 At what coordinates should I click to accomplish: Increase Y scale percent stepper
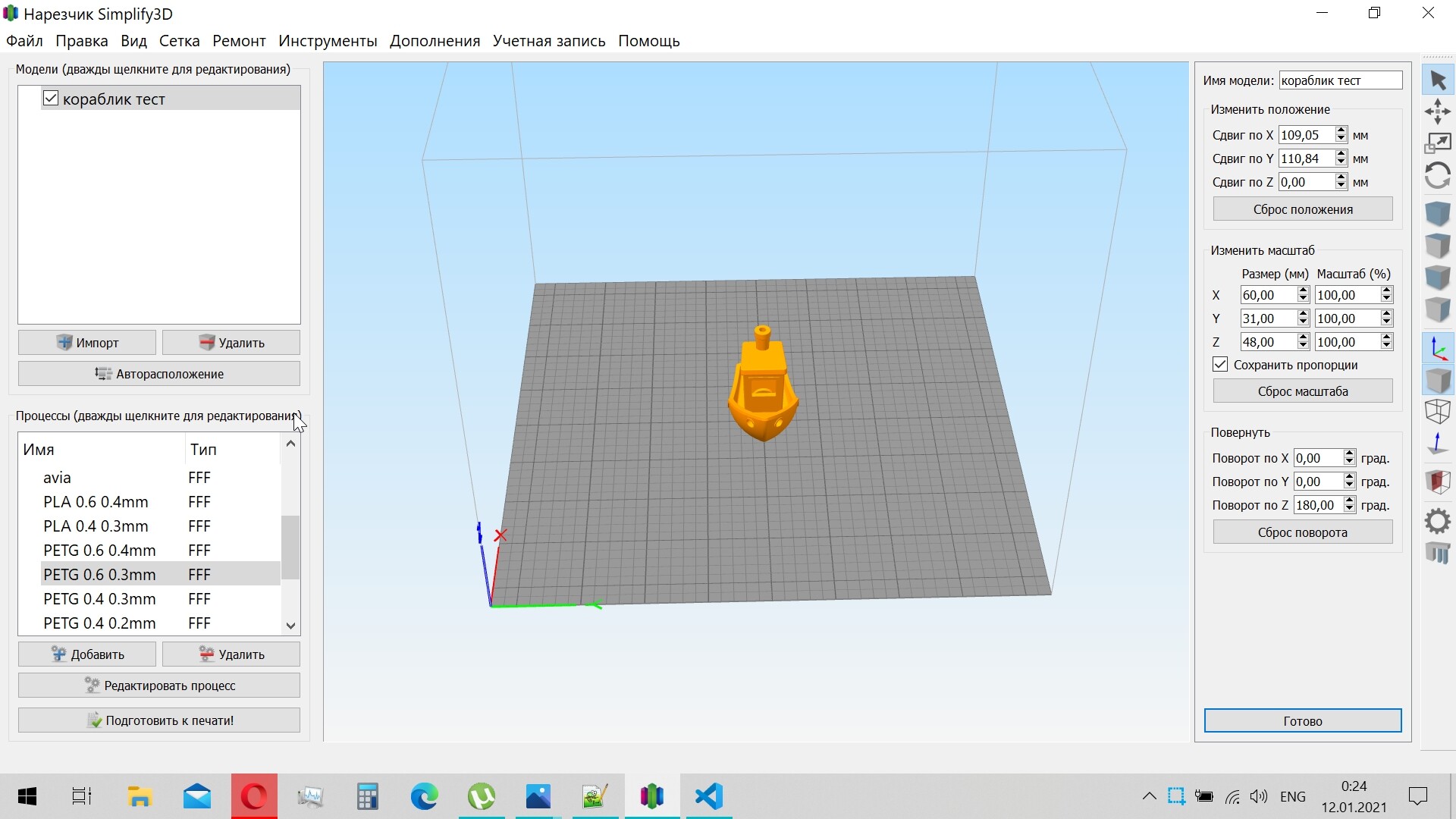point(1387,314)
